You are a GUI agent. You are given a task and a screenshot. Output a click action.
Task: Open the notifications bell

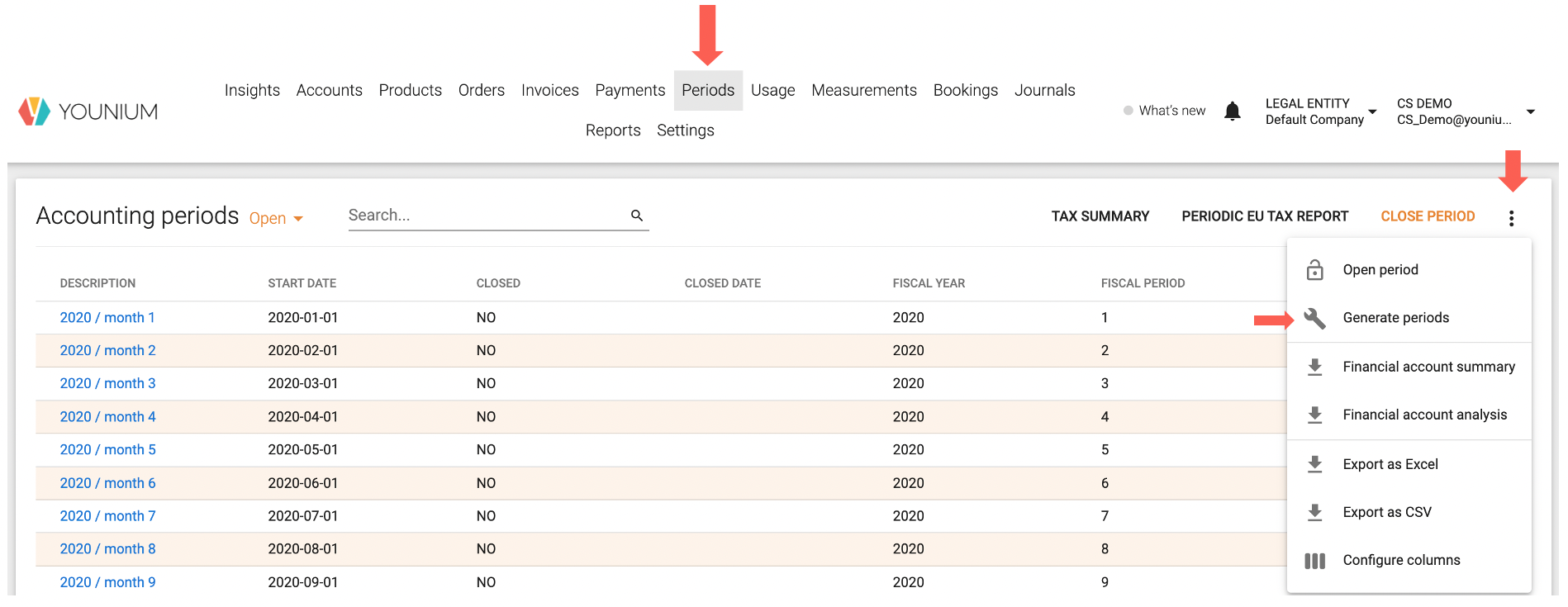[1232, 111]
